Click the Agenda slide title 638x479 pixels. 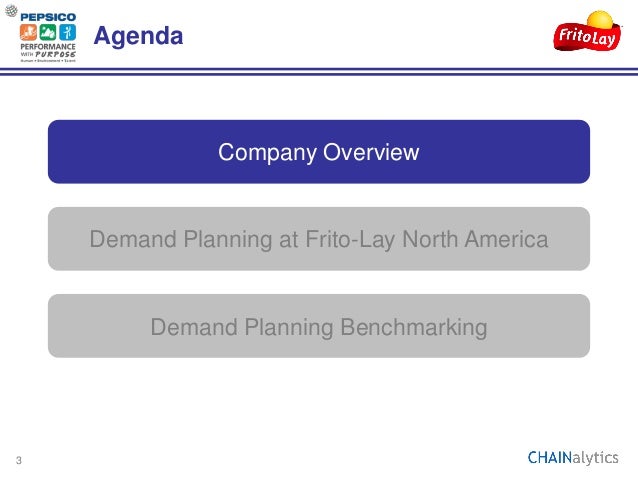pyautogui.click(x=138, y=37)
